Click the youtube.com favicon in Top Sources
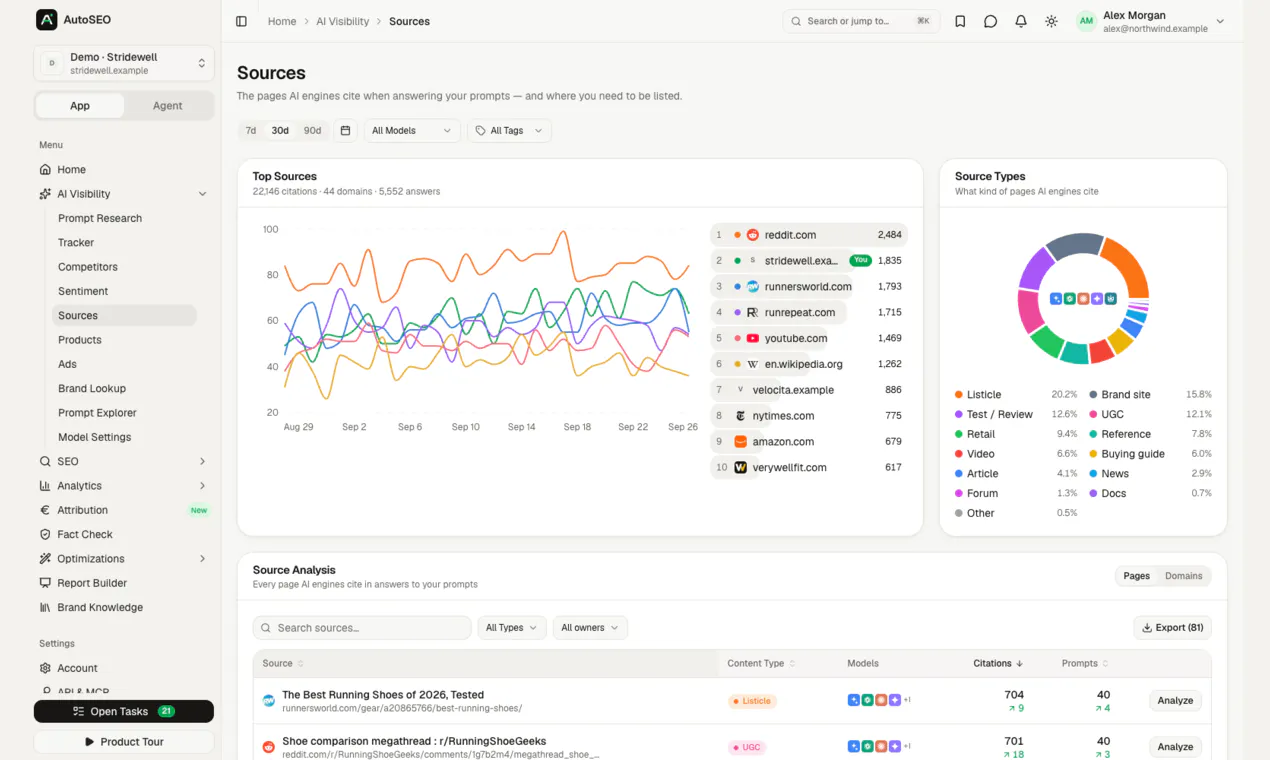The height and width of the screenshot is (760, 1270). click(753, 339)
